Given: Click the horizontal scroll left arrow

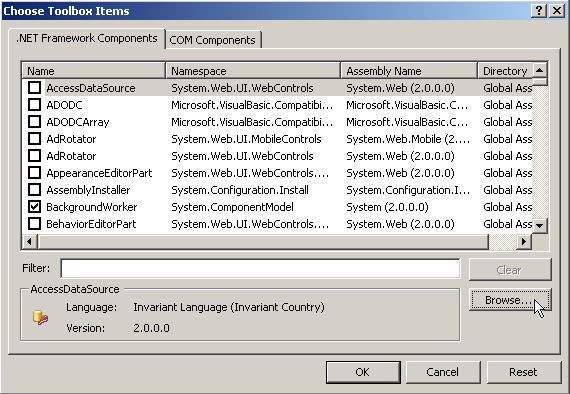Looking at the screenshot, I should (x=29, y=241).
